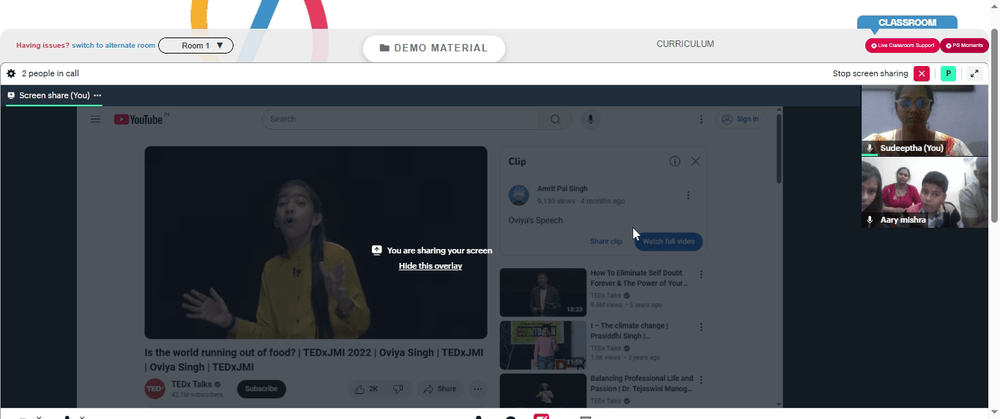
Task: Click title Balancing Professional Life and Passion
Action: pyautogui.click(x=641, y=383)
